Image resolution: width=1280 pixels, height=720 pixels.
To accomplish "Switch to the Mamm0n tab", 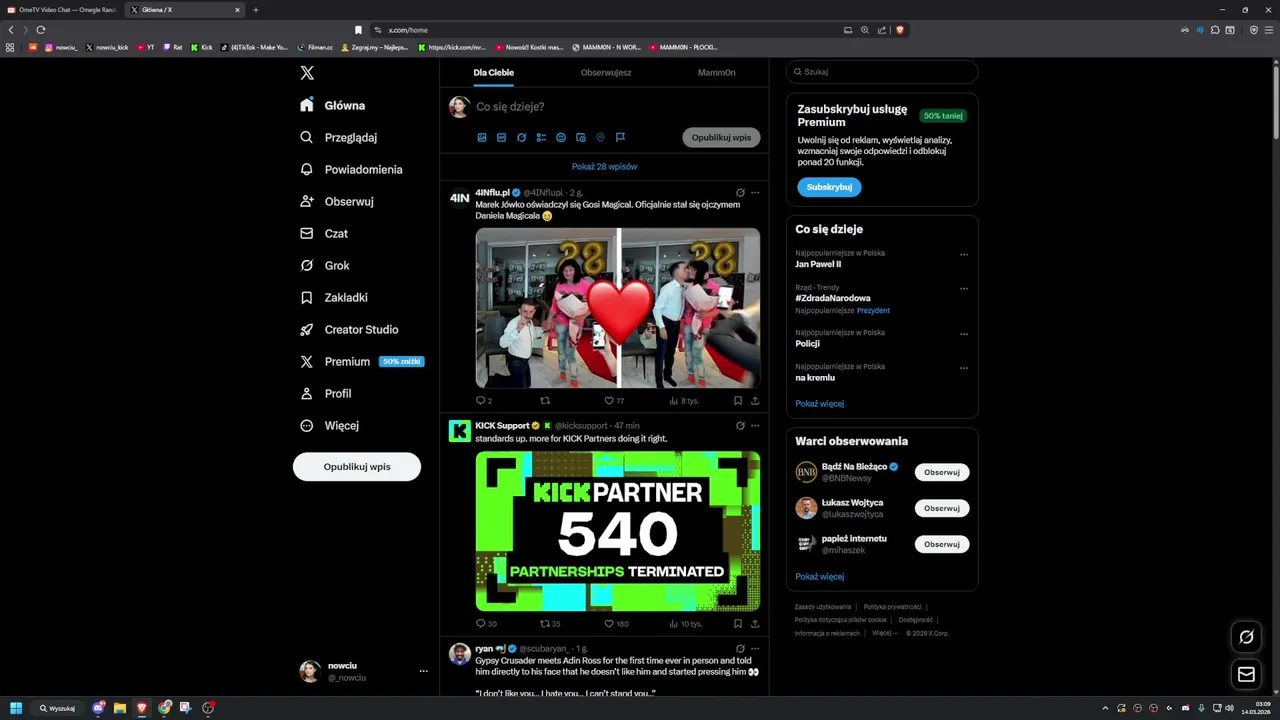I will click(716, 72).
